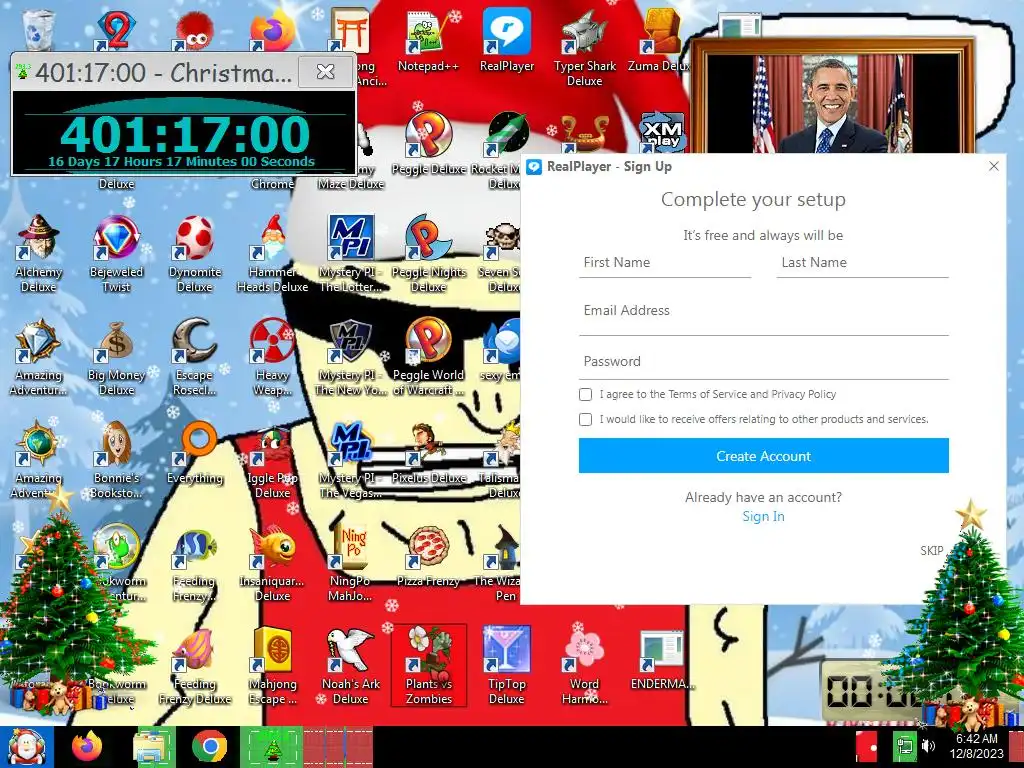
Task: Follow the Sign In link
Action: (763, 516)
